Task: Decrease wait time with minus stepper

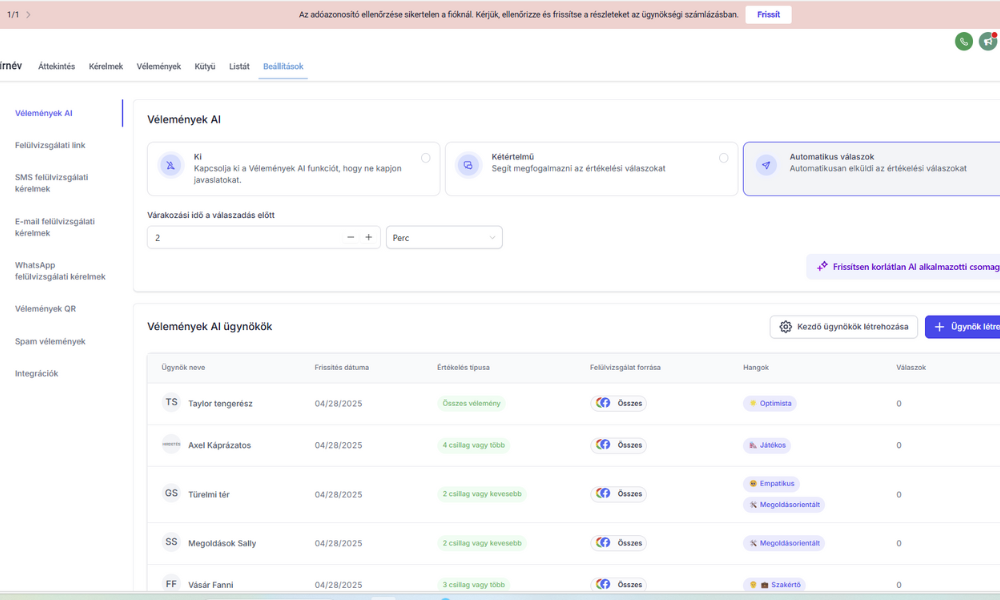Action: 350,237
